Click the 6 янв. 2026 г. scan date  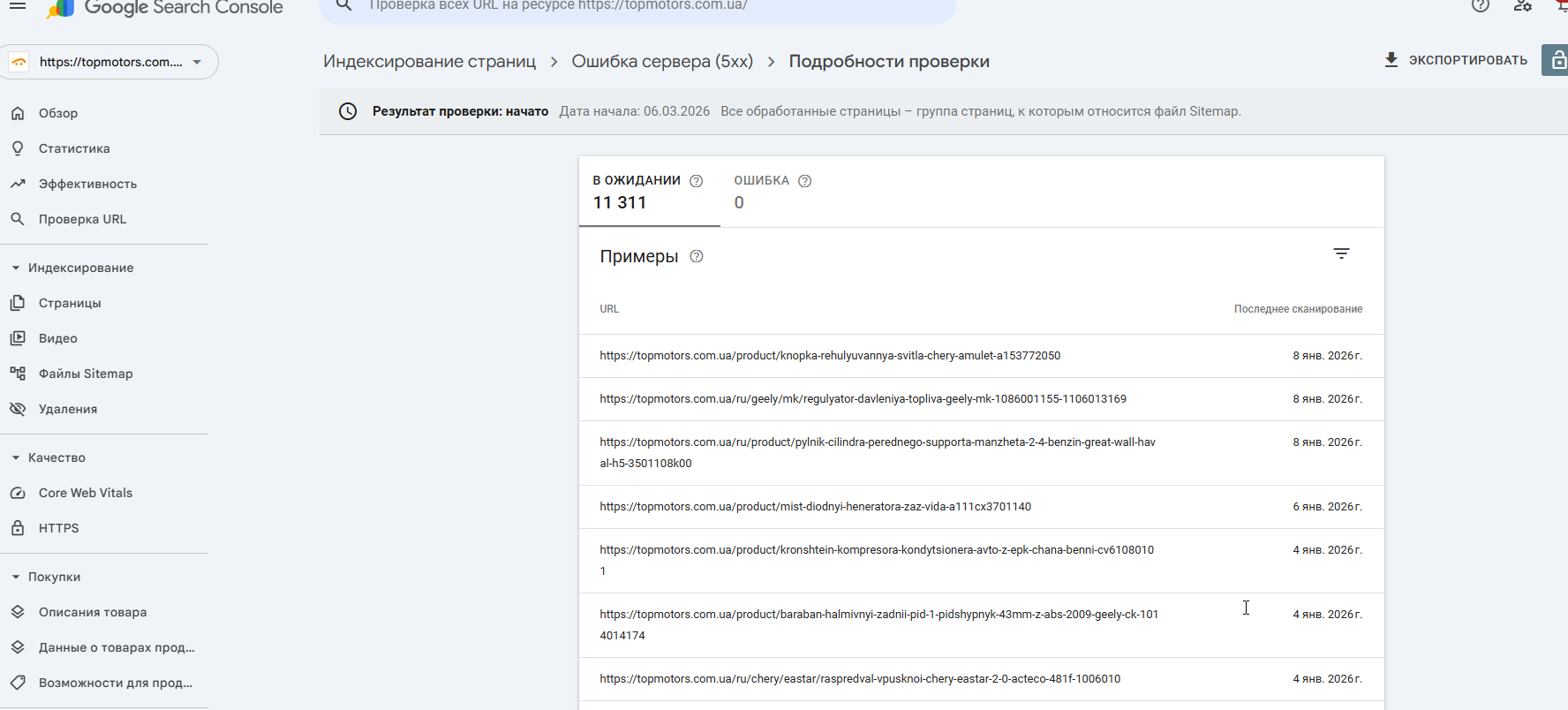coord(1328,507)
